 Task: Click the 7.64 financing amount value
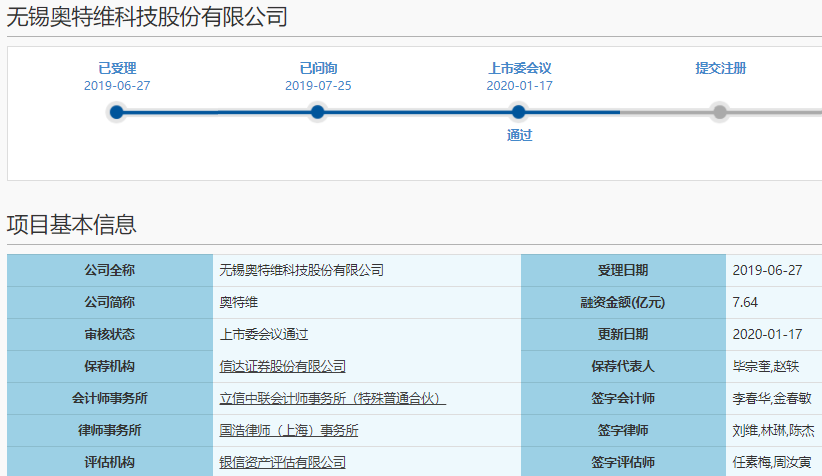point(746,303)
